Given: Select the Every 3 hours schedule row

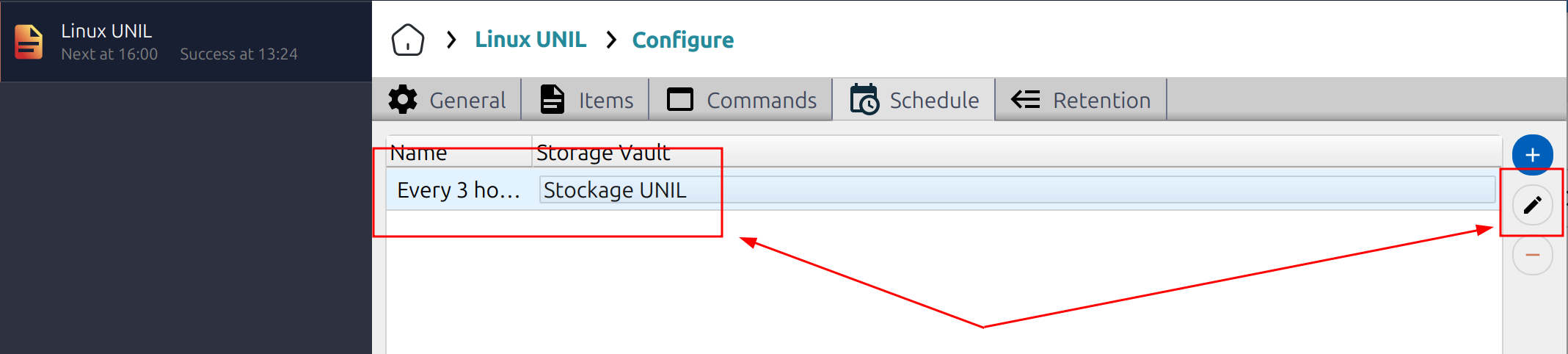Looking at the screenshot, I should click(459, 190).
